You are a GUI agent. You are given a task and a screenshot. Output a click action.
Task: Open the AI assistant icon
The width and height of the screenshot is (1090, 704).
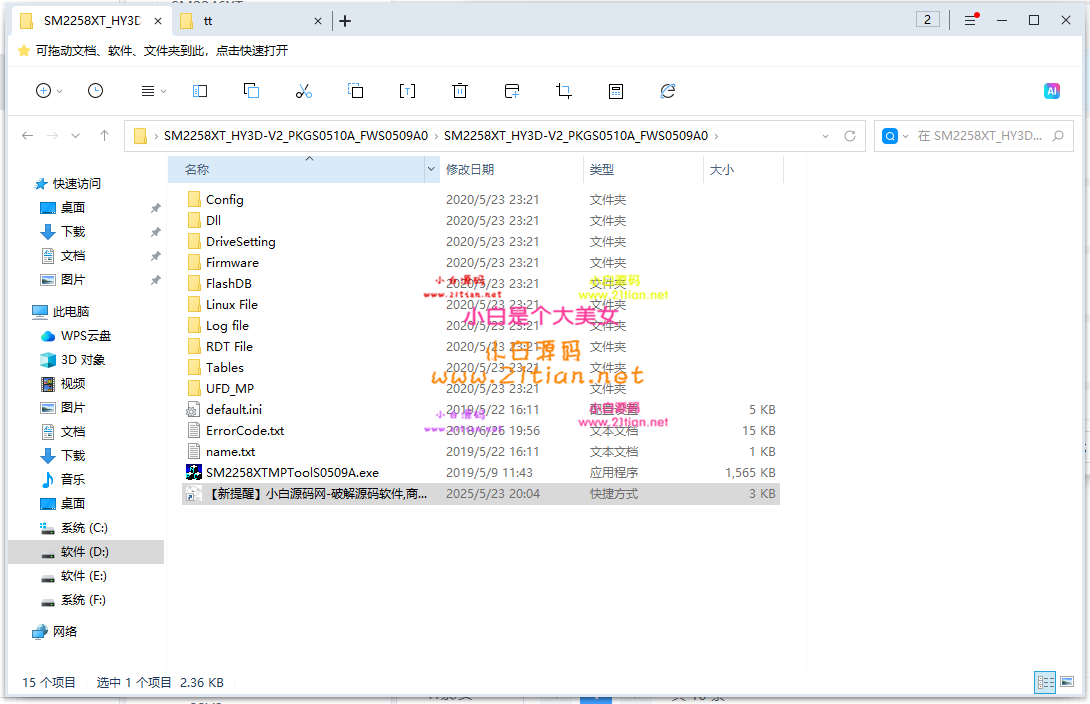point(1052,90)
